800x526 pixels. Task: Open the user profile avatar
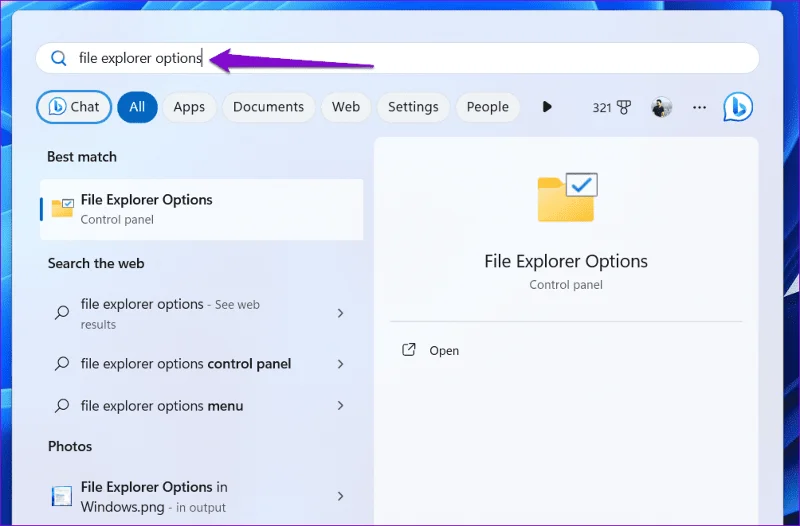click(662, 107)
